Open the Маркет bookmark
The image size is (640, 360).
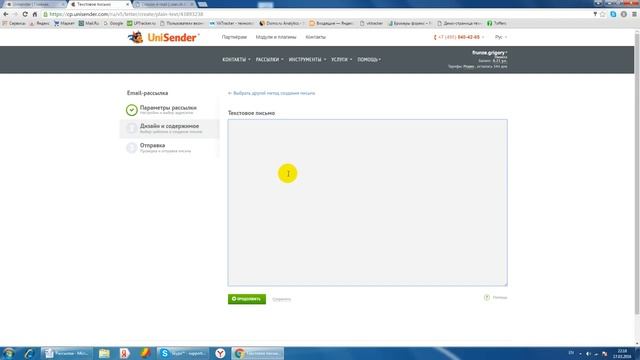tap(64, 23)
